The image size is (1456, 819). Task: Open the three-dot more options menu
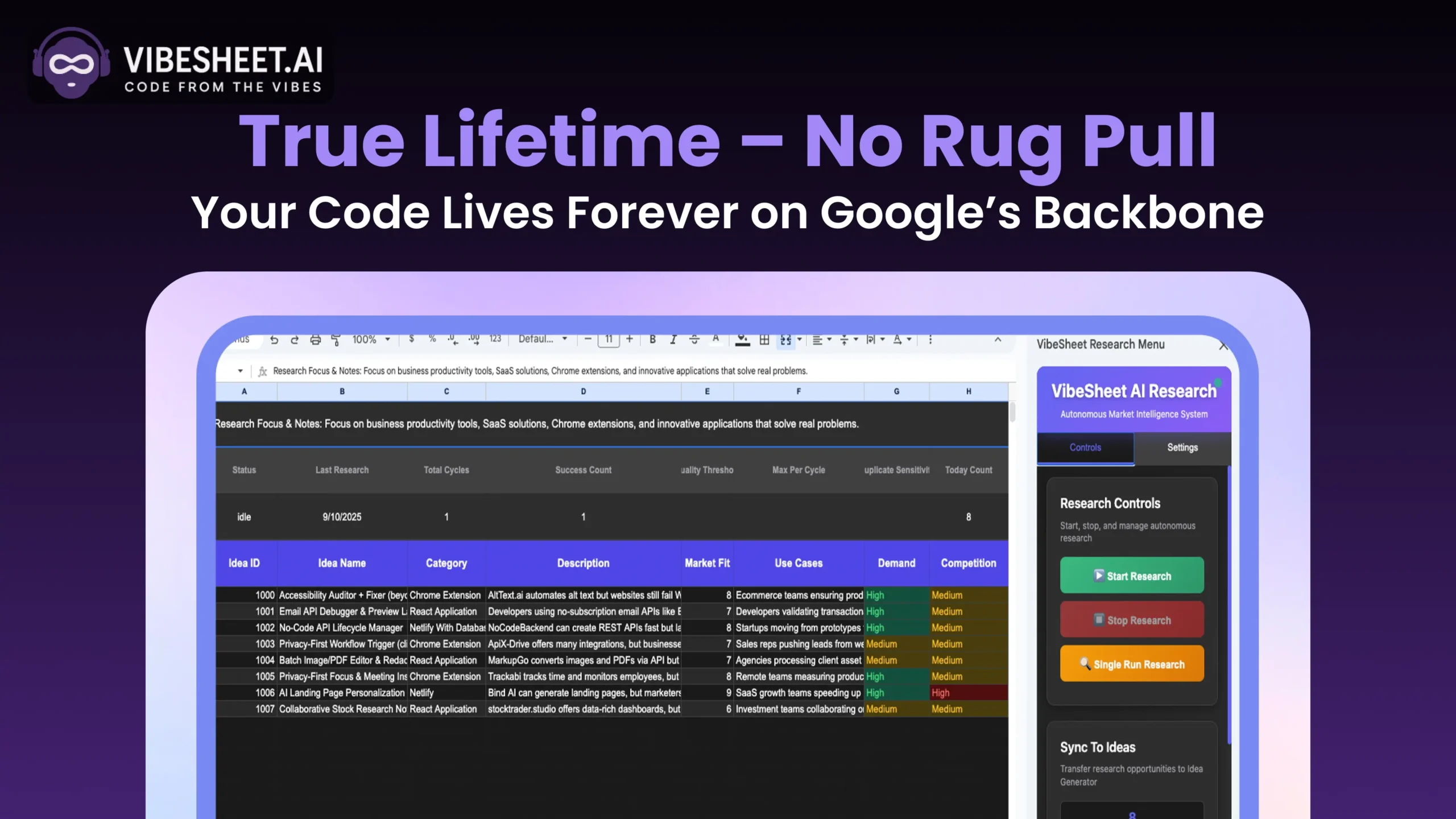pyautogui.click(x=930, y=340)
